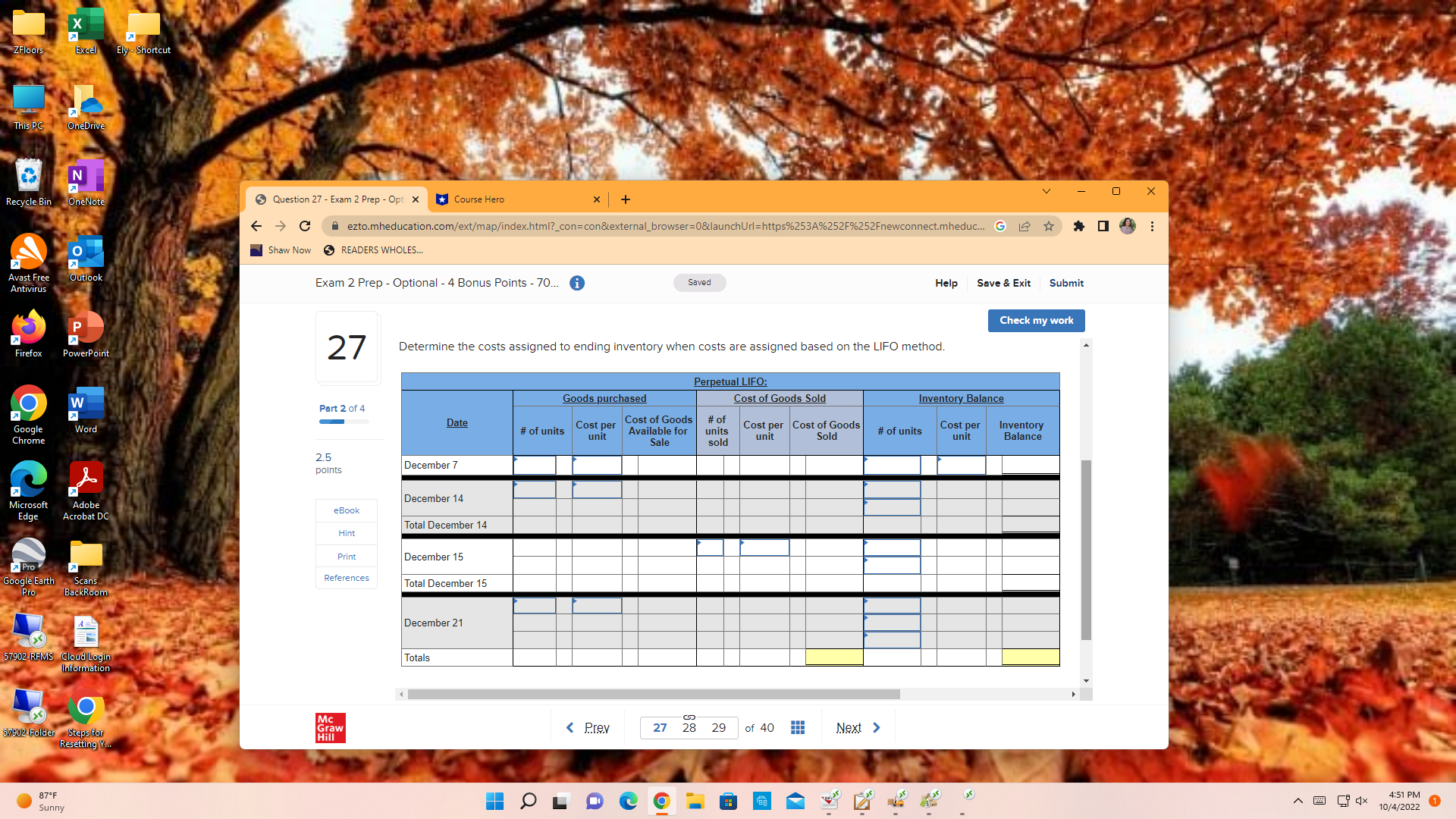This screenshot has width=1456, height=819.
Task: Expand hidden icons in the system tray
Action: pyautogui.click(x=1298, y=800)
